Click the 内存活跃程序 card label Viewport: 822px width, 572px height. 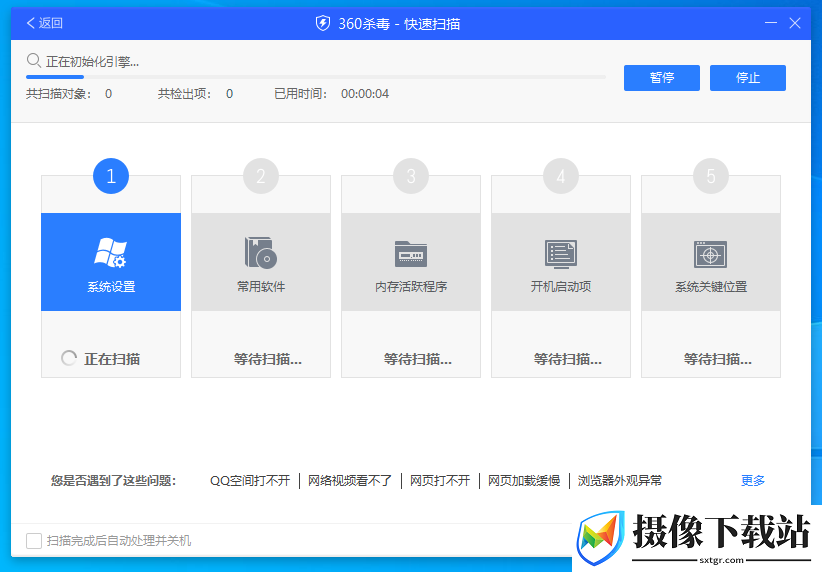pos(410,287)
